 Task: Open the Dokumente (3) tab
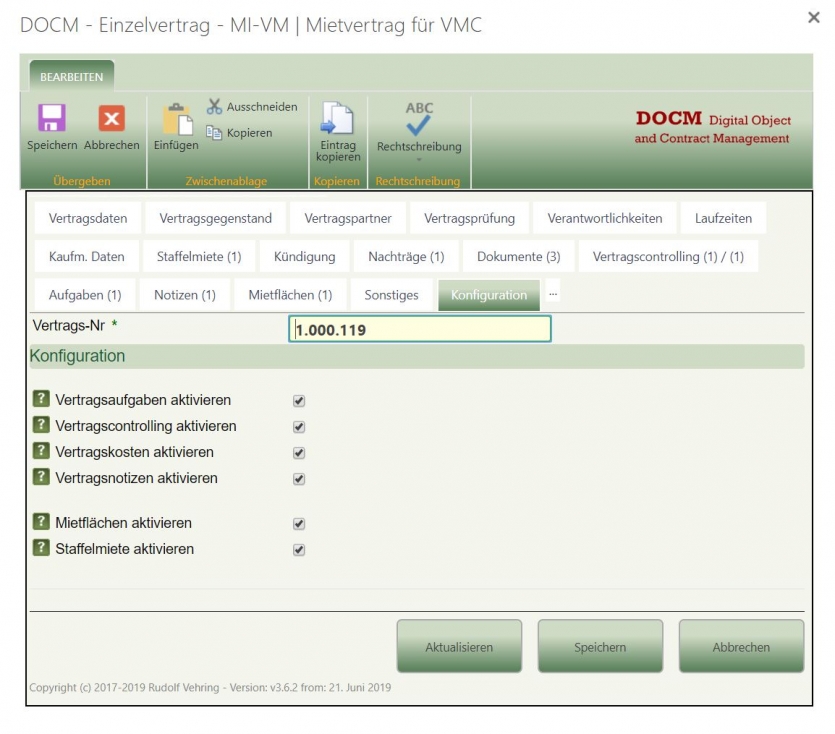coord(519,257)
